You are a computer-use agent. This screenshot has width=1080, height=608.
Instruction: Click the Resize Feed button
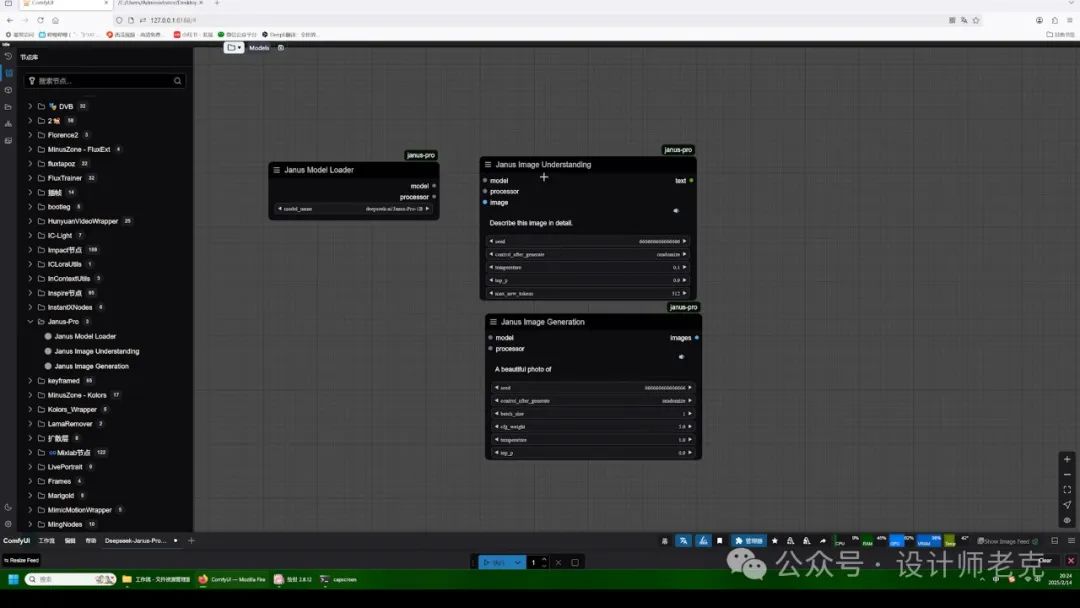click(x=21, y=560)
